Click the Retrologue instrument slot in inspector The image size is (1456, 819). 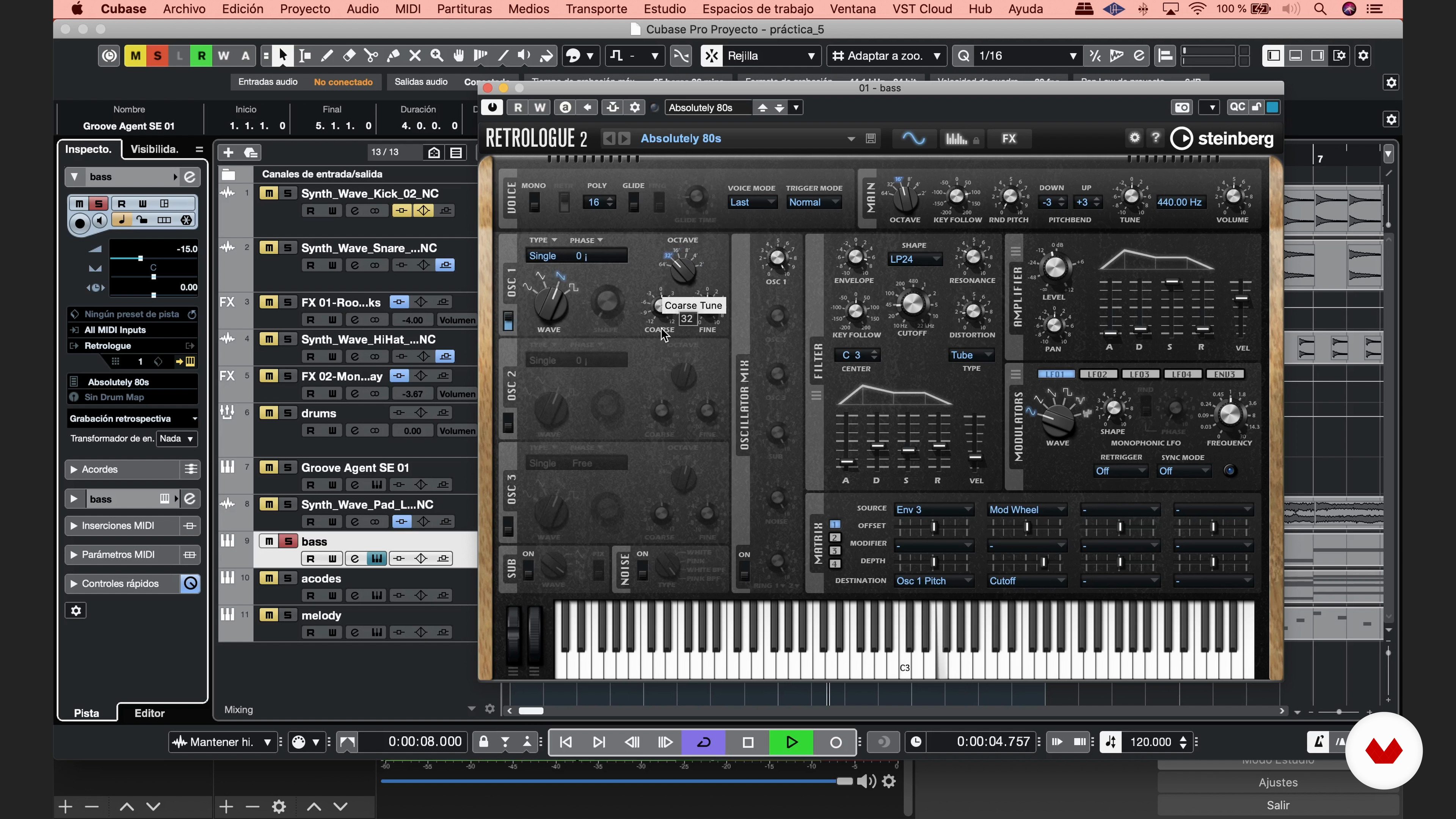[132, 346]
